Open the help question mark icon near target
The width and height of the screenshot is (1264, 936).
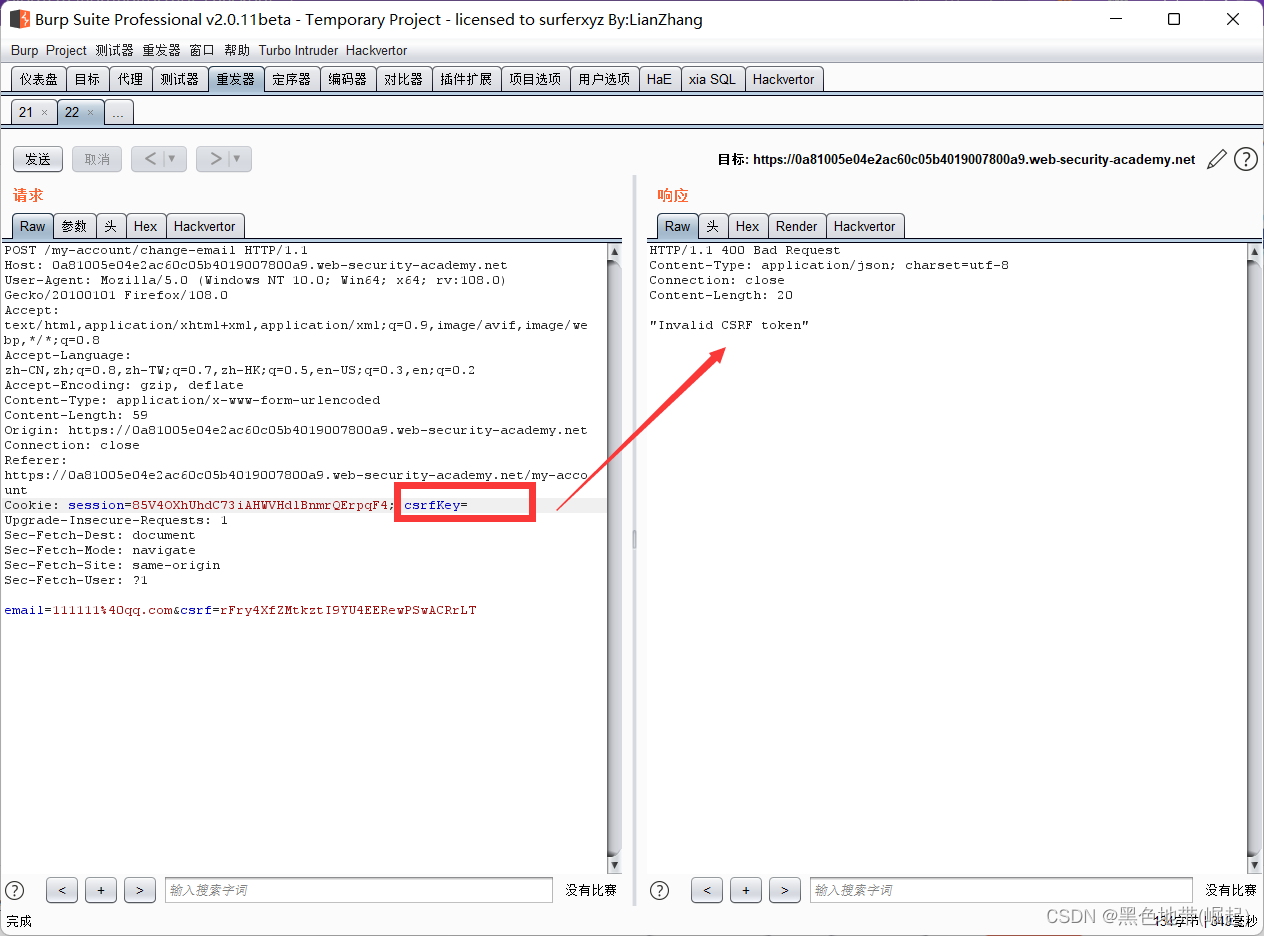click(1245, 159)
